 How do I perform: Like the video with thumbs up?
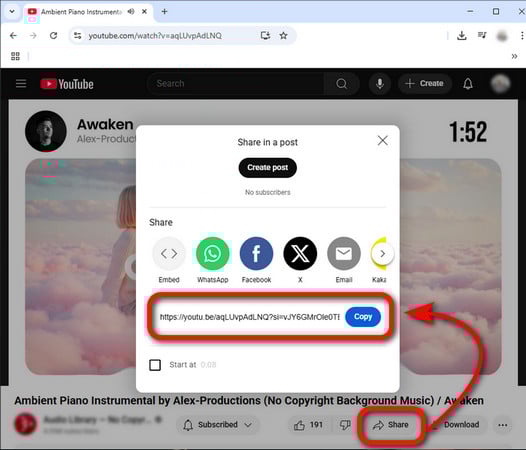pyautogui.click(x=308, y=425)
